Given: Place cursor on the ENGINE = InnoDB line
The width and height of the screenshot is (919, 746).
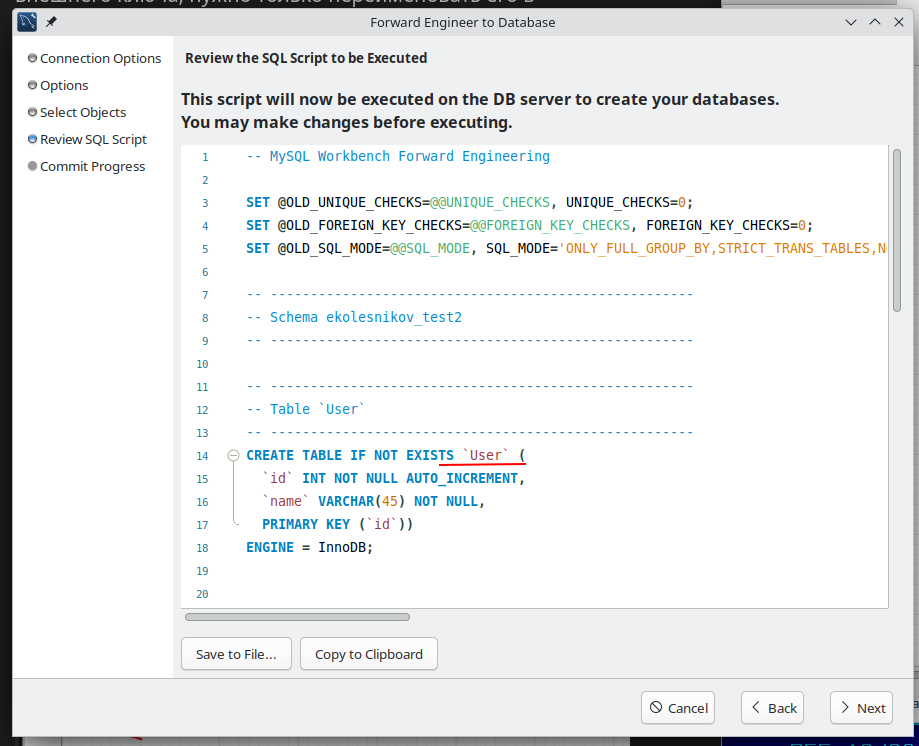Looking at the screenshot, I should pos(309,548).
